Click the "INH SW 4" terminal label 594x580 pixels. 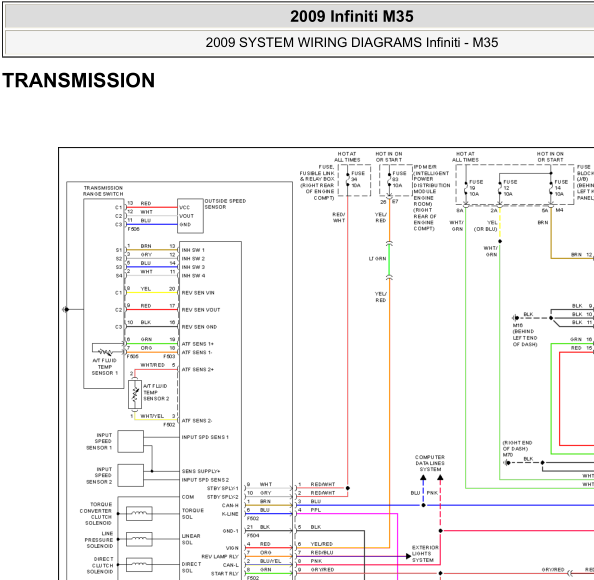tap(193, 276)
